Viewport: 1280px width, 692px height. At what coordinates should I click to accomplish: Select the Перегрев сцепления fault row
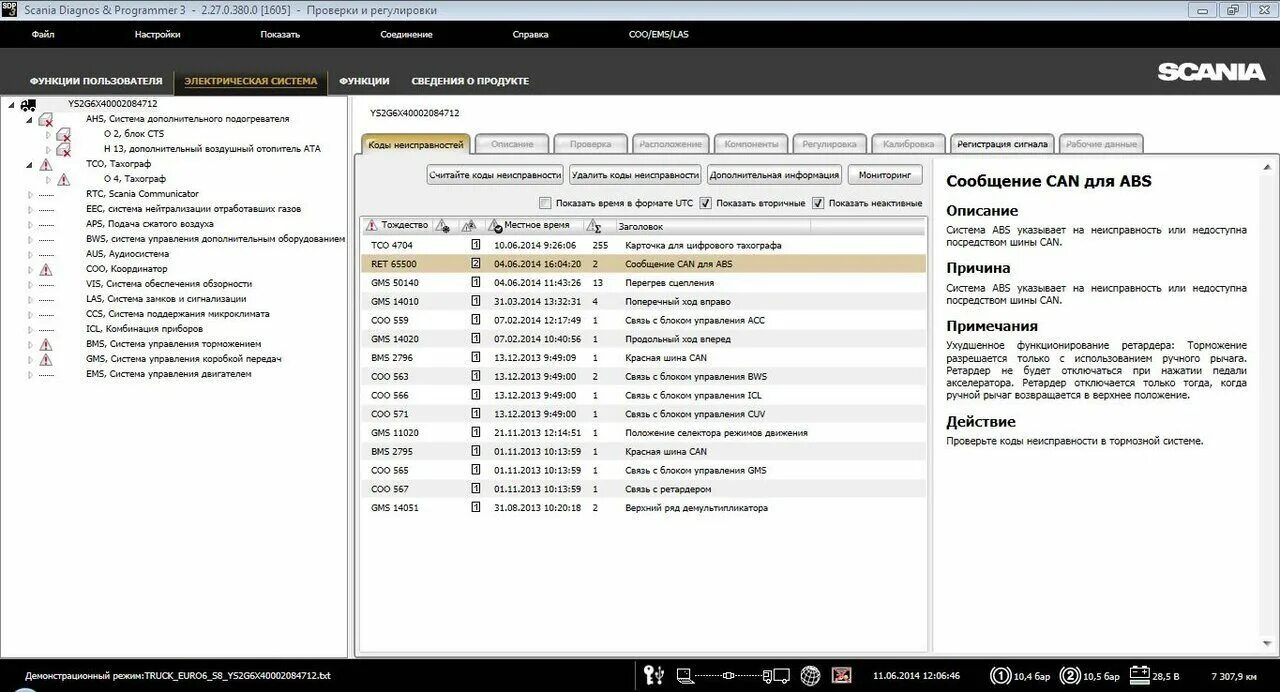coord(643,283)
